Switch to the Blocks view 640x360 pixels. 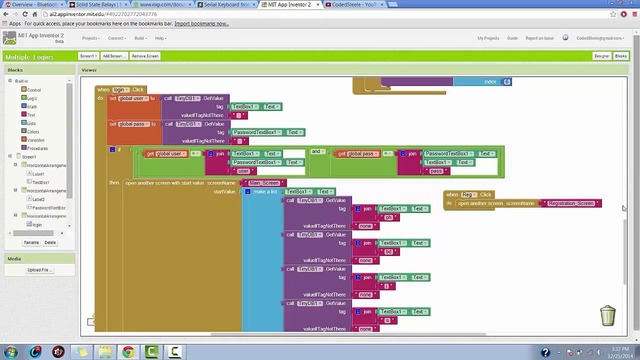[620, 56]
